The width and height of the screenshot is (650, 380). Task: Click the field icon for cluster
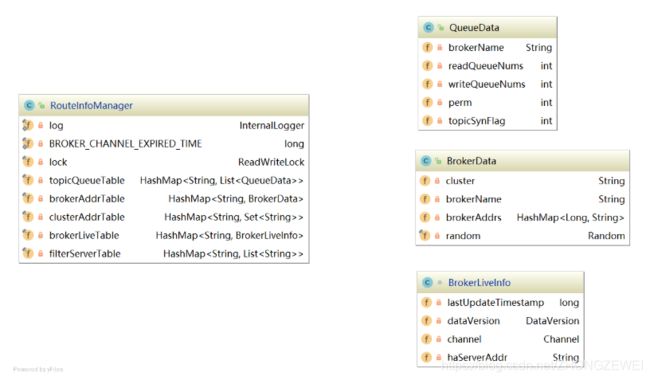click(425, 181)
